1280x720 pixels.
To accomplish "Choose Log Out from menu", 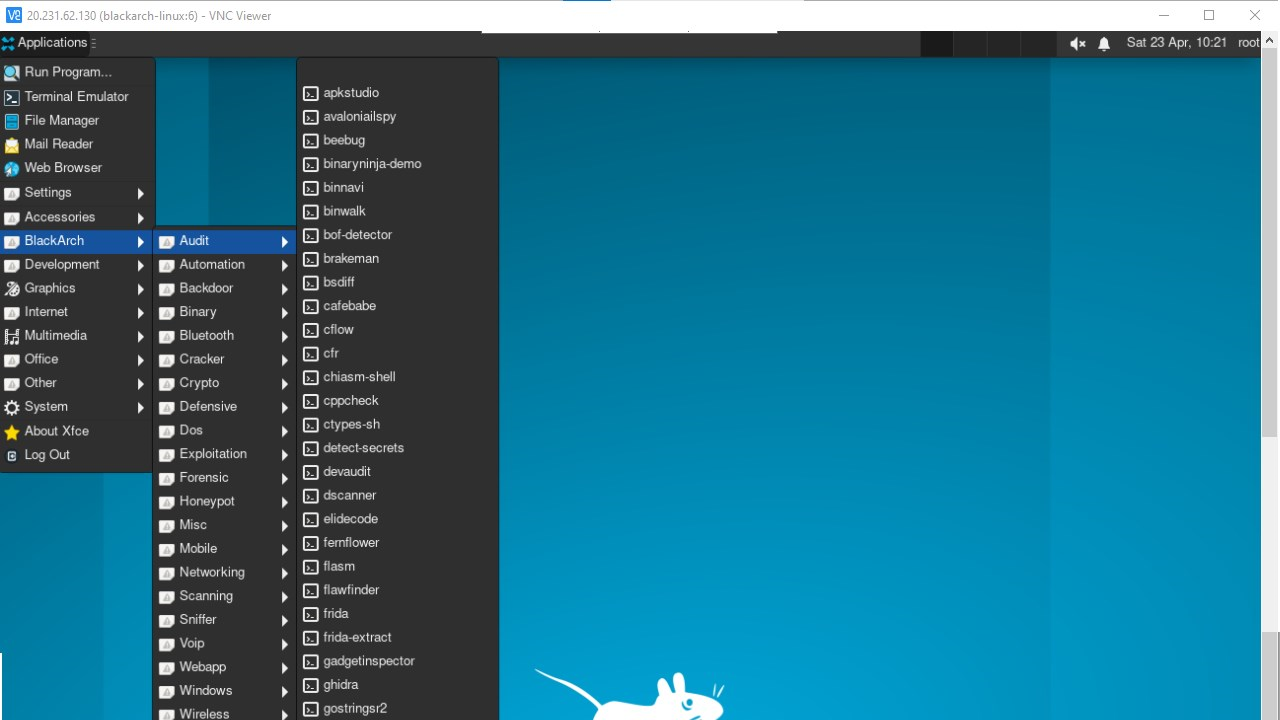I will (x=47, y=455).
